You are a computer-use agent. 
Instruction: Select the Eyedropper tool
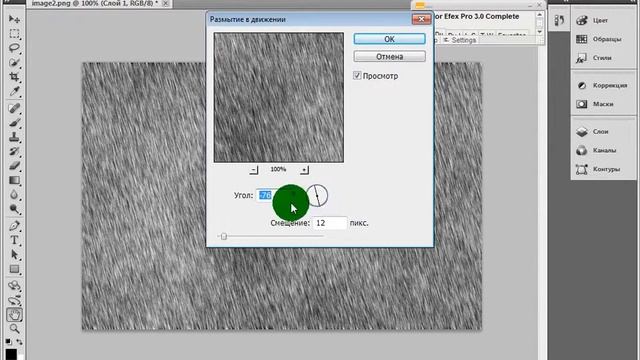tap(14, 91)
